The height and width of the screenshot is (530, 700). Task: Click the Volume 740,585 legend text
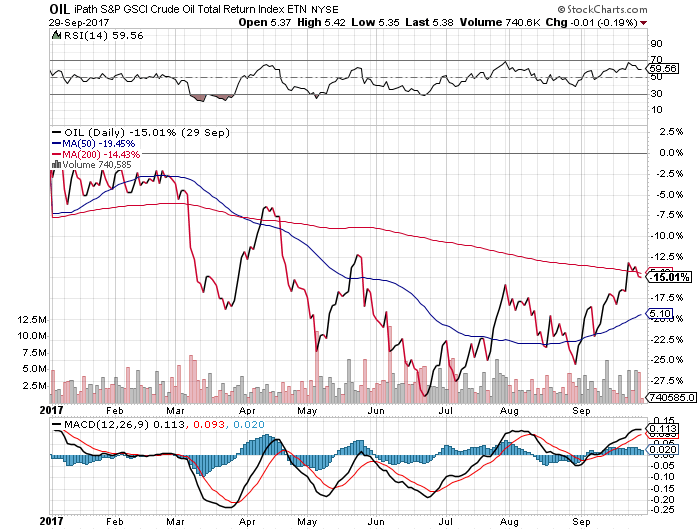97,164
